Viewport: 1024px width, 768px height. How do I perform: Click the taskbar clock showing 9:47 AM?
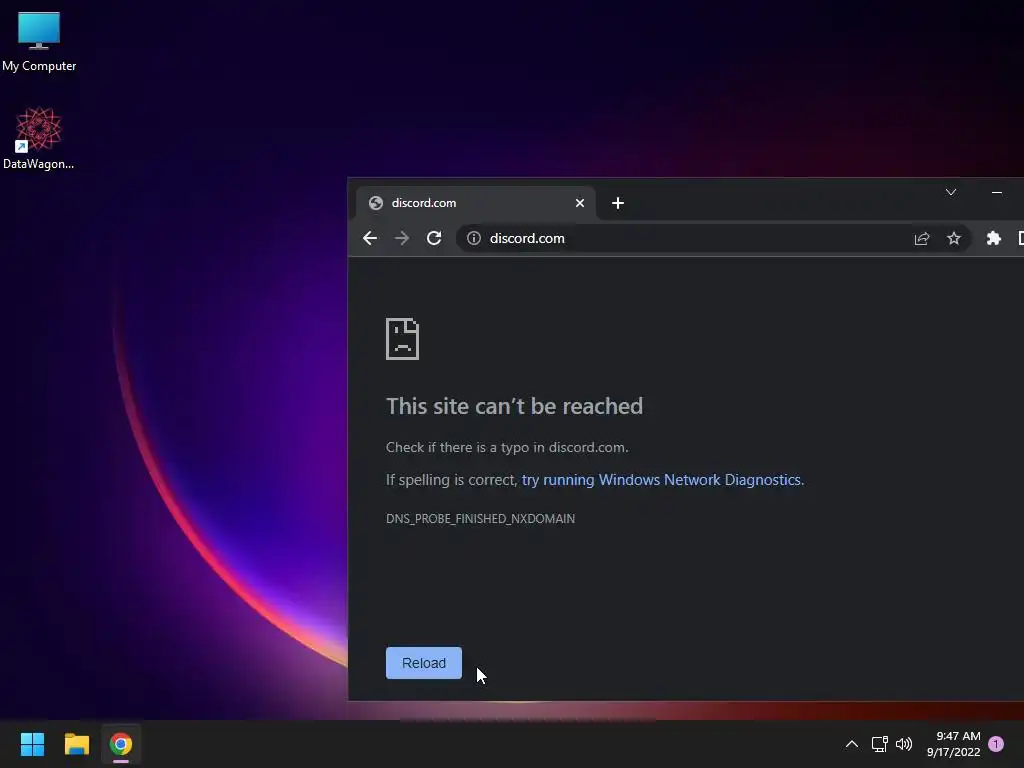(953, 744)
